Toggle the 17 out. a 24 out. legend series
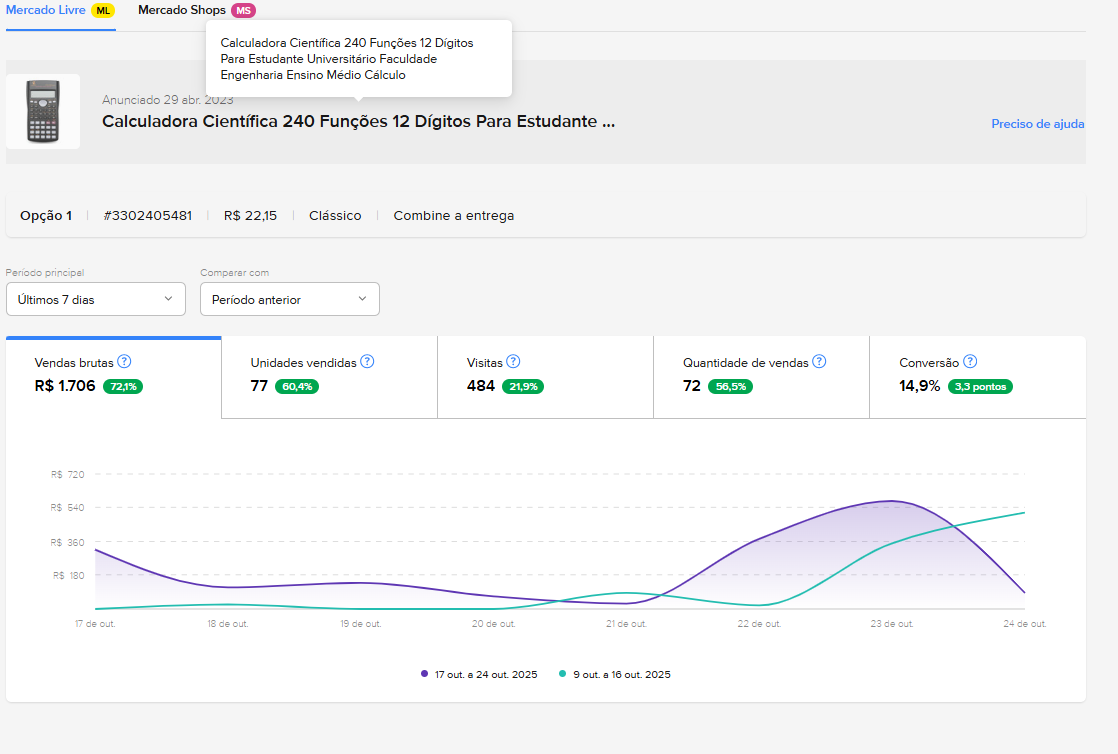The width and height of the screenshot is (1118, 754). tap(479, 674)
